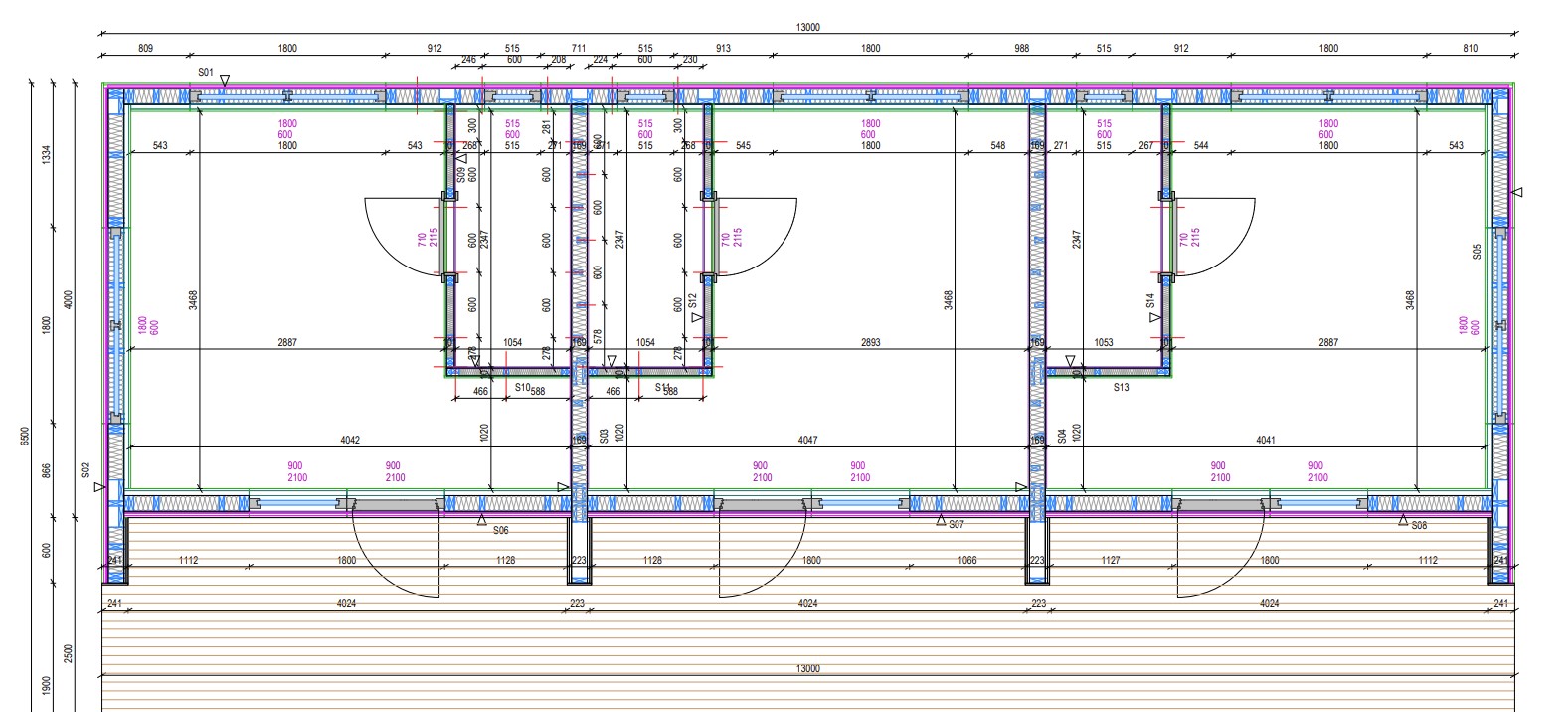
Task: Click the S02 wall label
Action: (x=86, y=469)
